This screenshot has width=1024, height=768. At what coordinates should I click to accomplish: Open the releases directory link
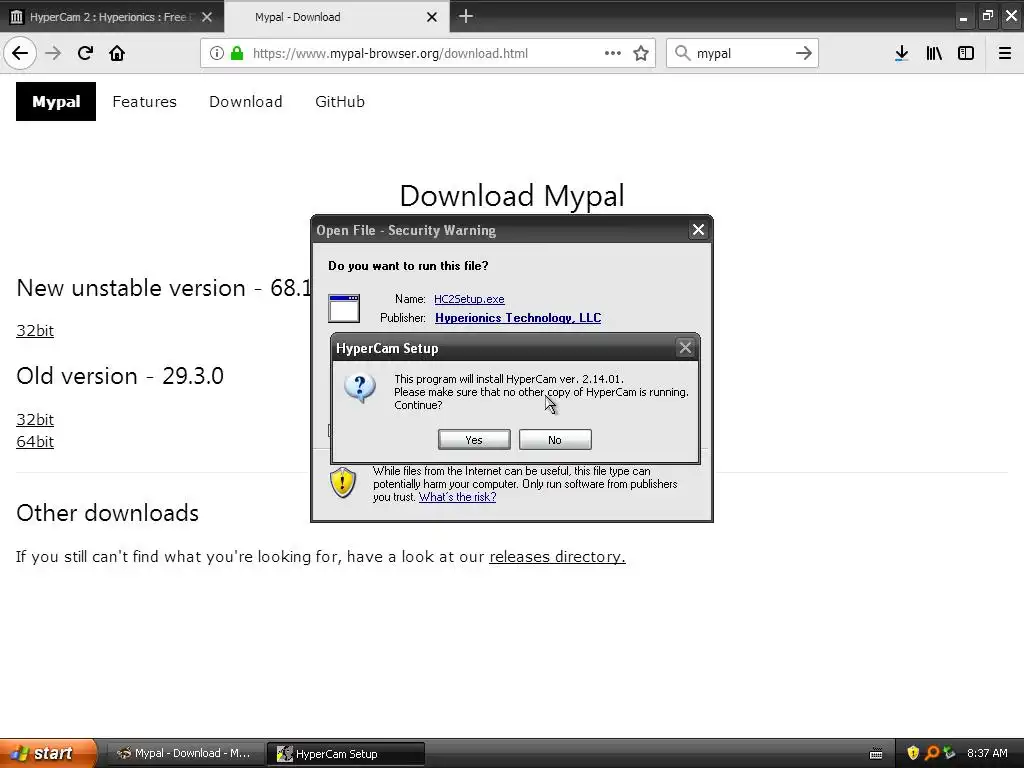tap(557, 556)
